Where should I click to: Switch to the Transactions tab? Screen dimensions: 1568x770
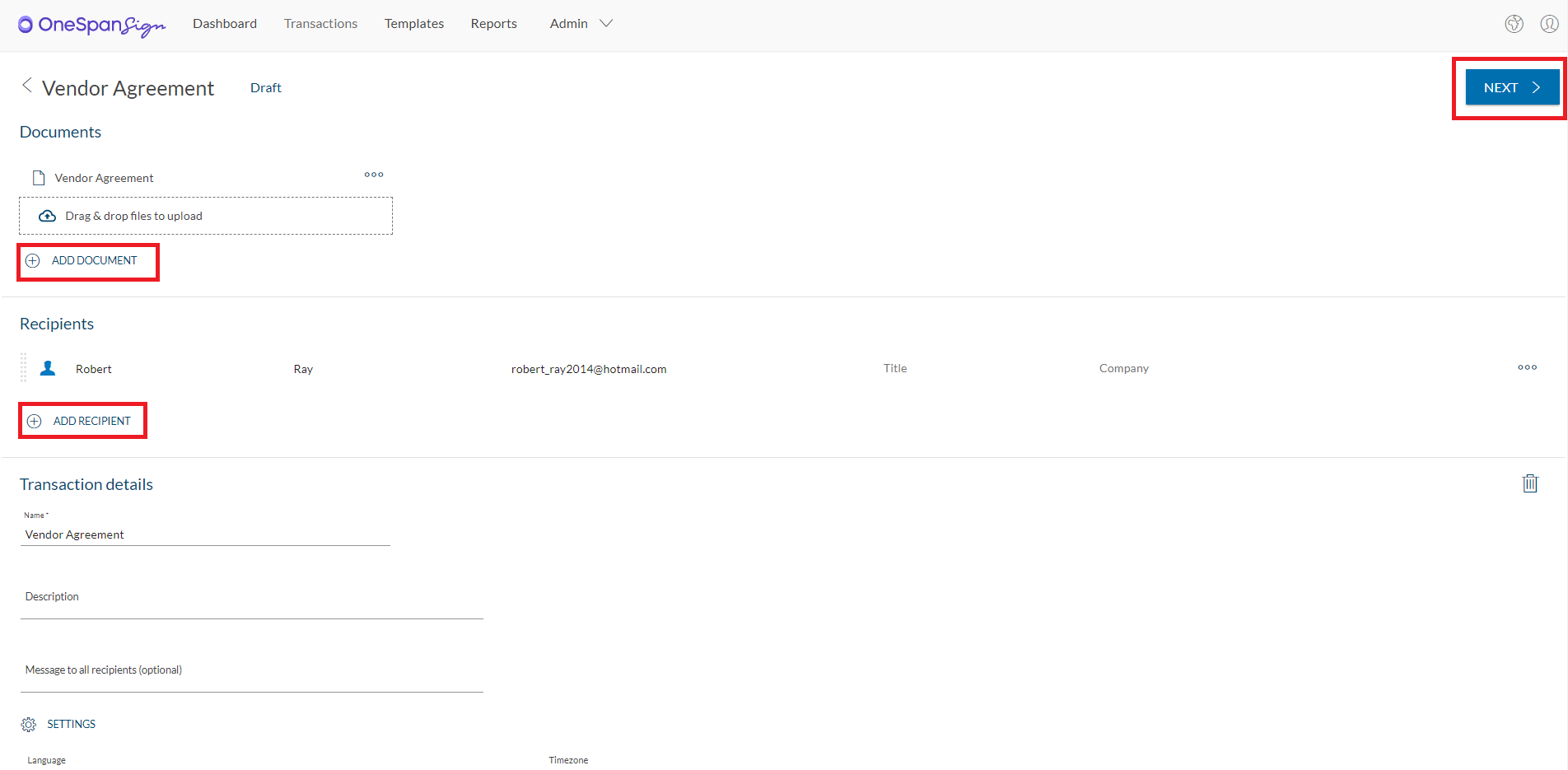pos(320,23)
